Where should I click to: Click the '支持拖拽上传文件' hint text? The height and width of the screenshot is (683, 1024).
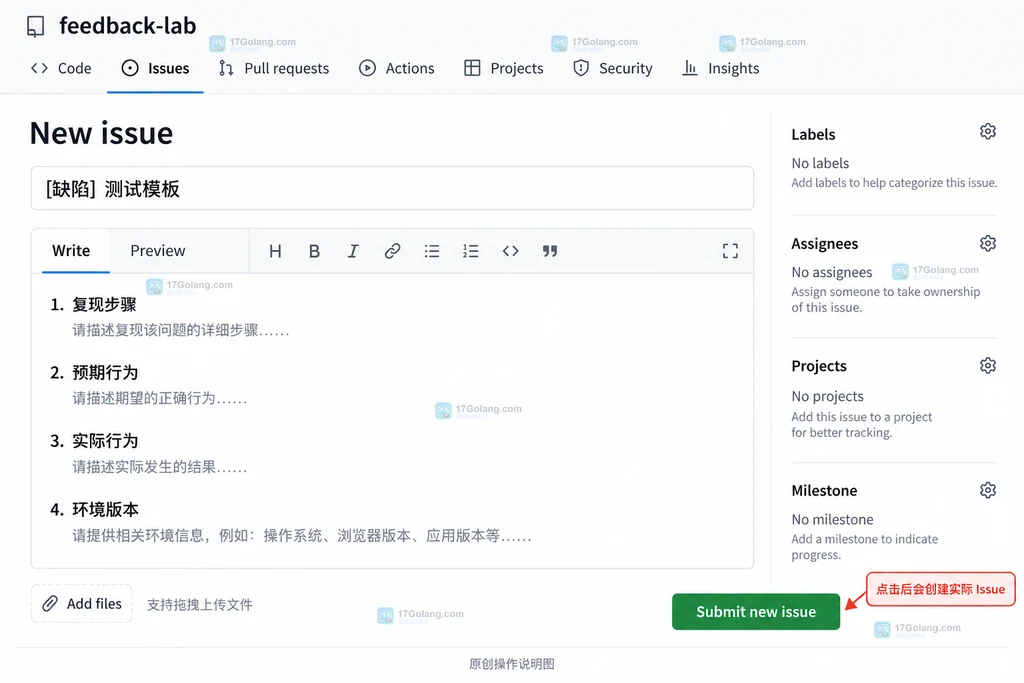tap(200, 605)
